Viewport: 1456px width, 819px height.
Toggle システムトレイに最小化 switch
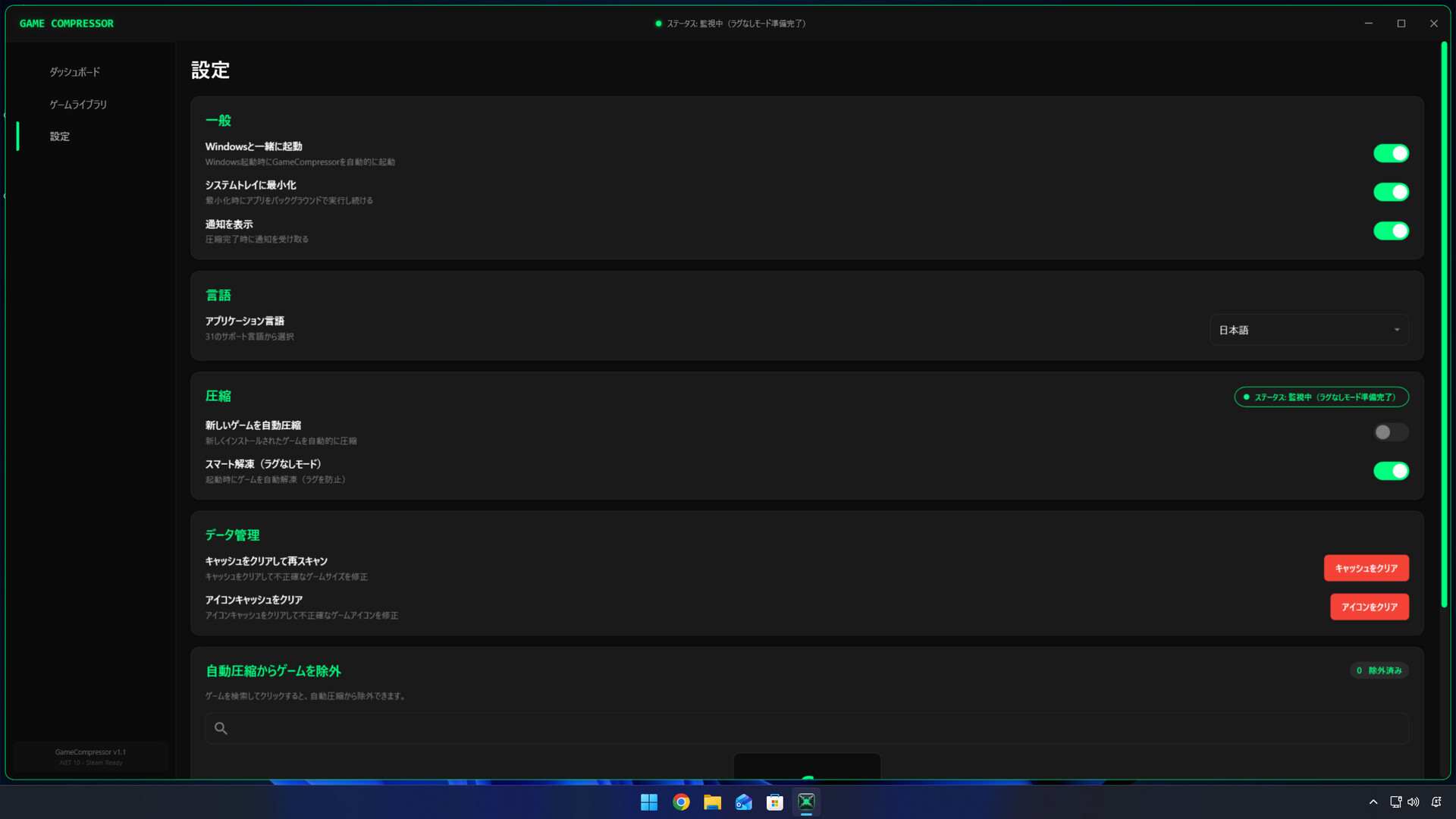point(1391,193)
